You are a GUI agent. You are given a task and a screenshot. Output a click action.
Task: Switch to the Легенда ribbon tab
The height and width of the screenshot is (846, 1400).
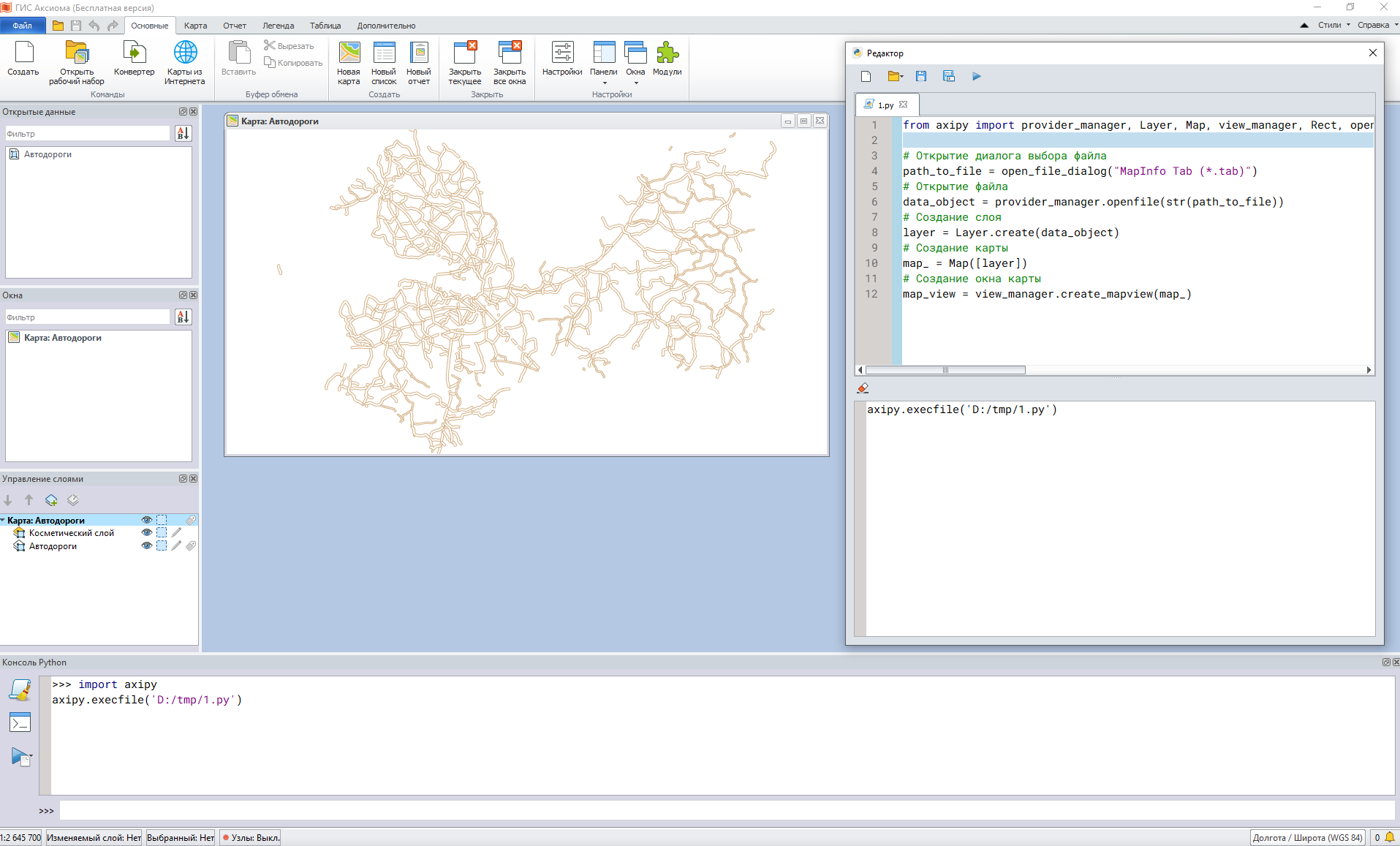click(x=279, y=26)
